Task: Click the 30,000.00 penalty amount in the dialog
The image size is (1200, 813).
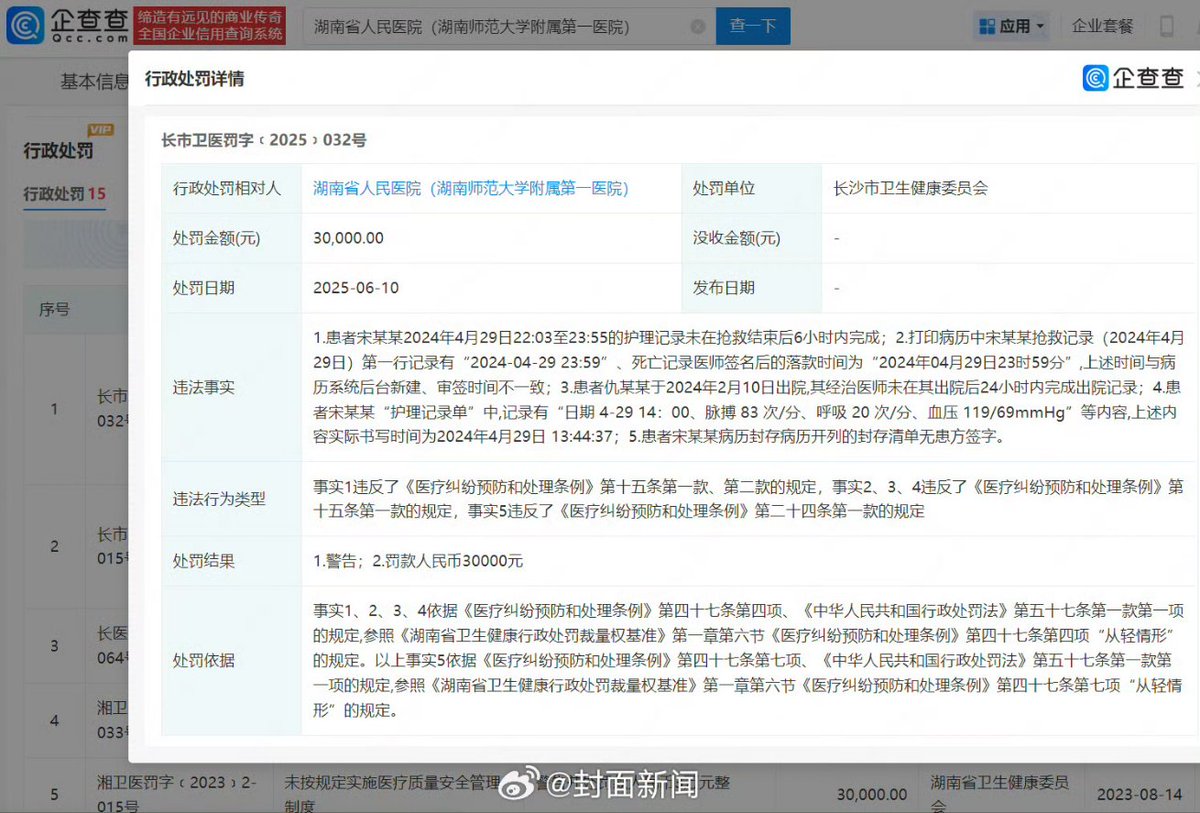Action: tap(348, 238)
